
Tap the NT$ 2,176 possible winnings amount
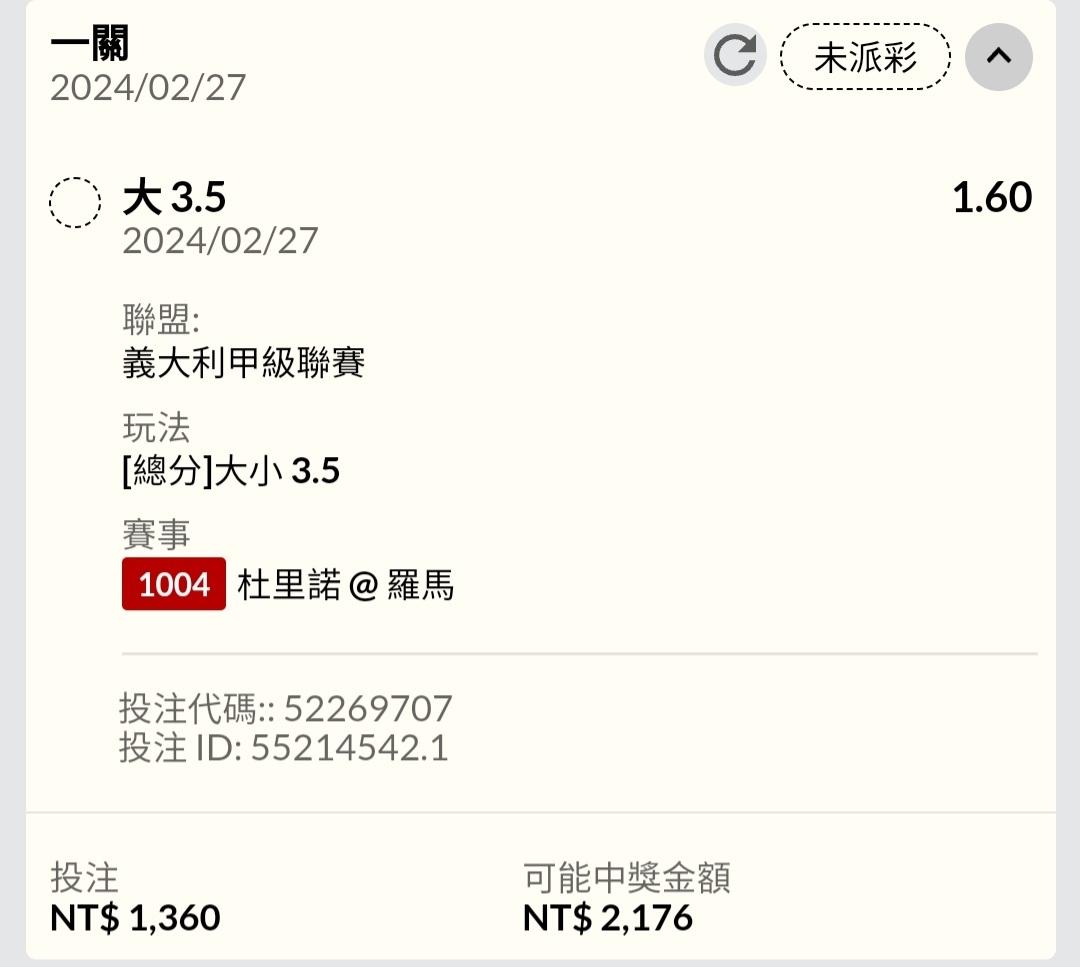pyautogui.click(x=608, y=917)
